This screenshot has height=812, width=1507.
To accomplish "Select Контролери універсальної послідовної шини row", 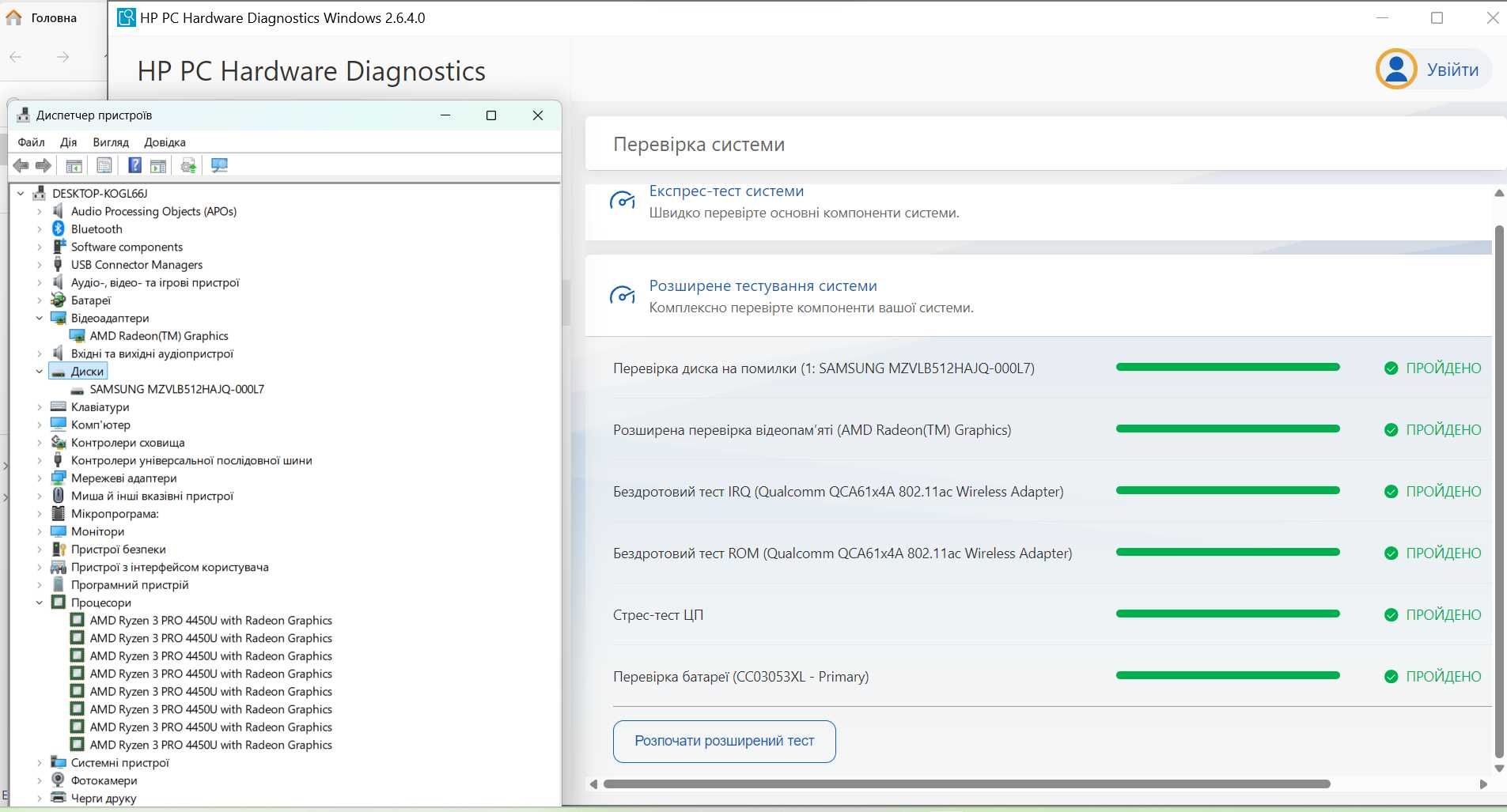I will point(191,460).
